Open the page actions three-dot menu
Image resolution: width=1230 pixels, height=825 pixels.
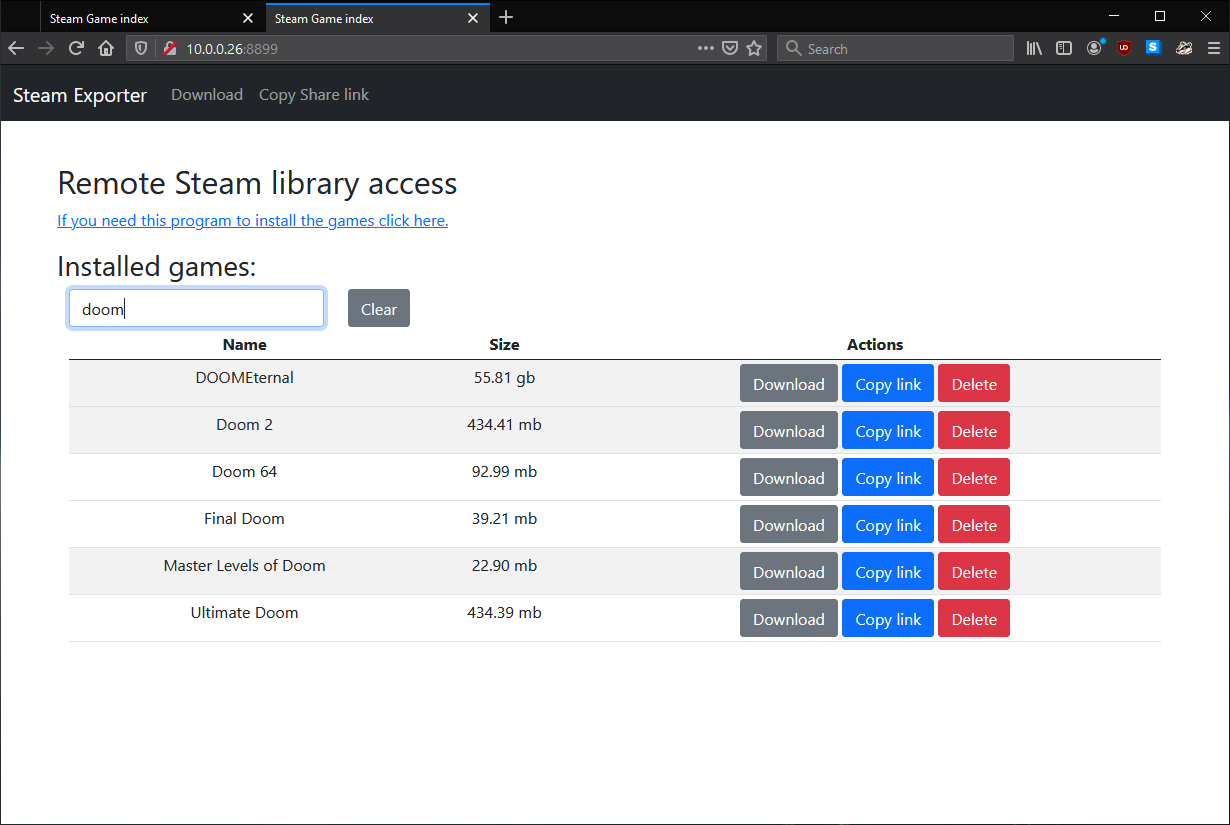pyautogui.click(x=706, y=48)
